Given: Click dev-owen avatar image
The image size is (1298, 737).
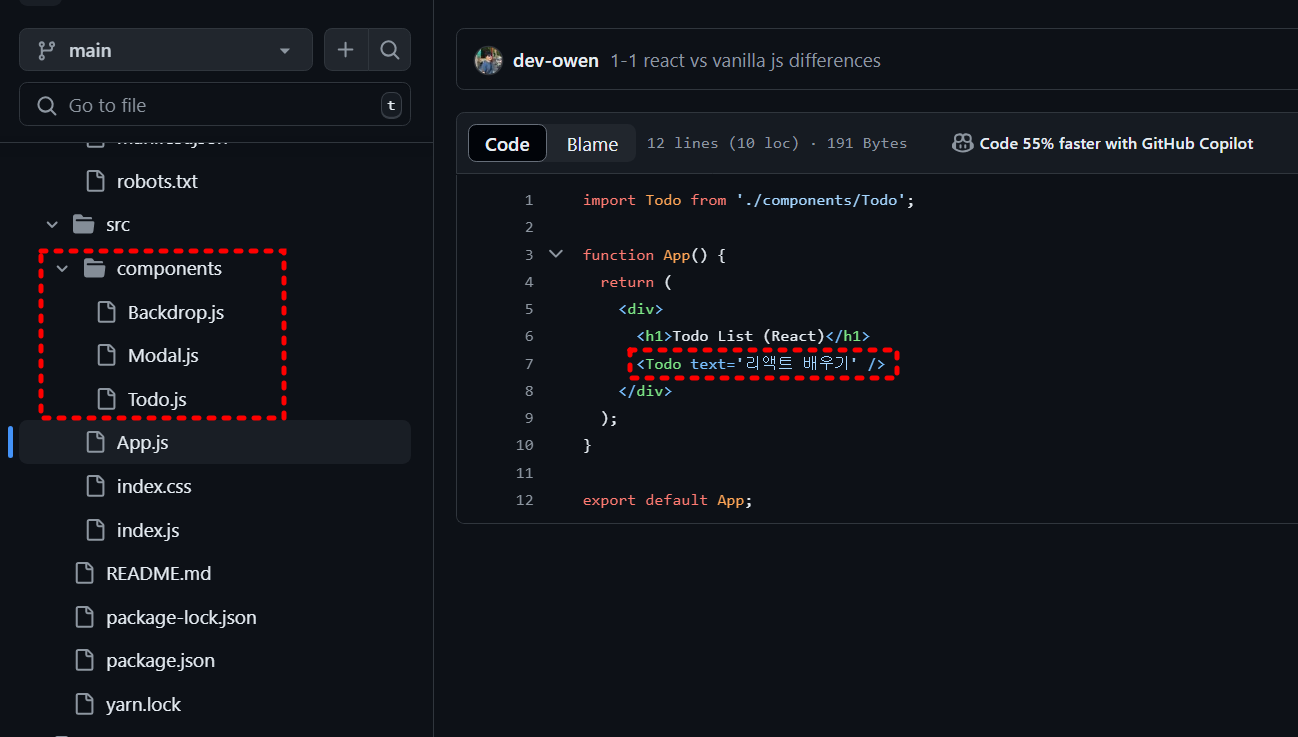Looking at the screenshot, I should coord(488,60).
